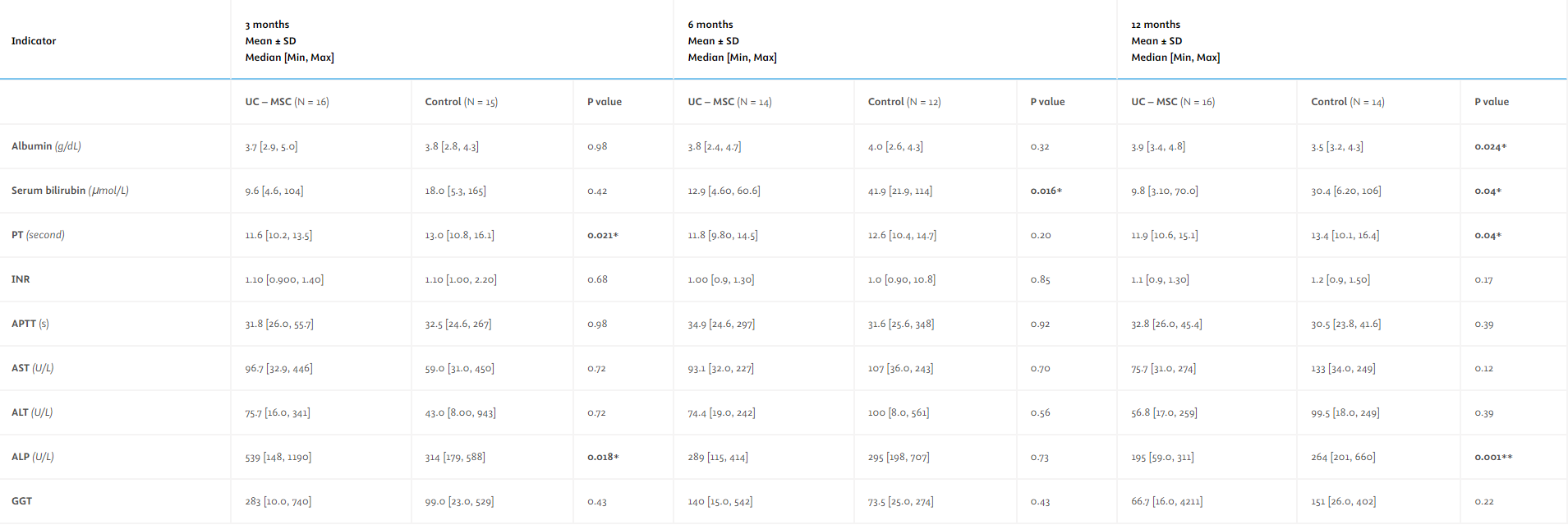
Task: Click the Indicator column header
Action: pos(34,41)
